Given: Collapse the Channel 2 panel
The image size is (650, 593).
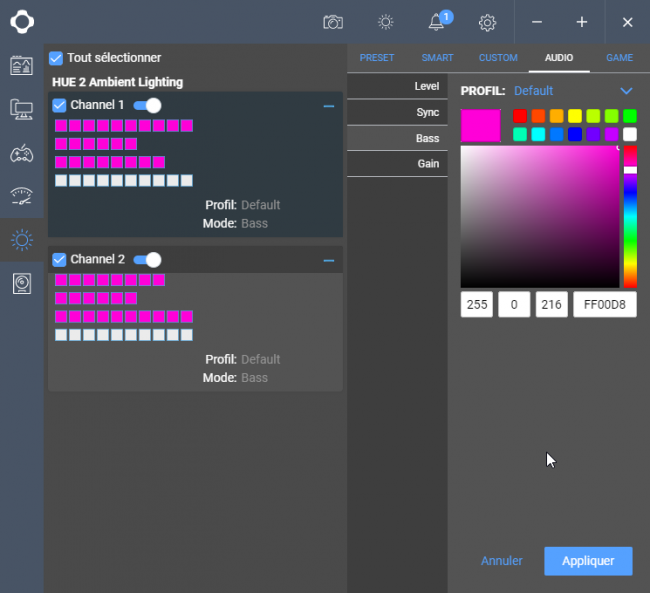Looking at the screenshot, I should (329, 261).
